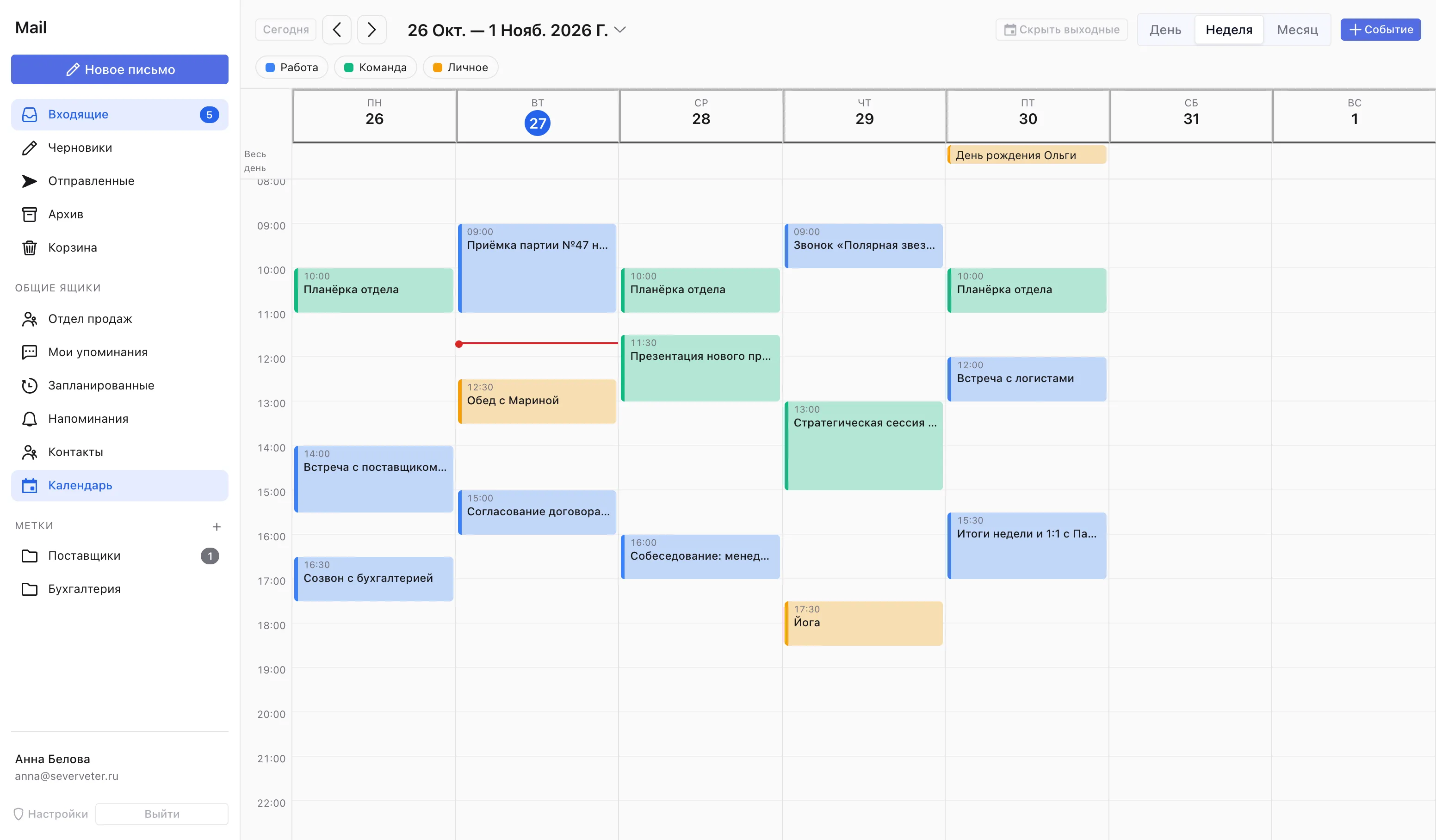Open Настройки settings
This screenshot has height=840, width=1436.
tap(51, 814)
